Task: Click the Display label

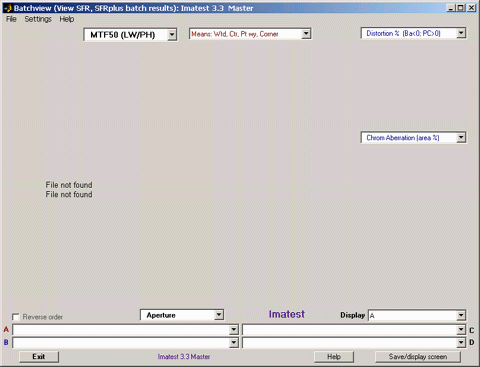Action: coord(353,315)
